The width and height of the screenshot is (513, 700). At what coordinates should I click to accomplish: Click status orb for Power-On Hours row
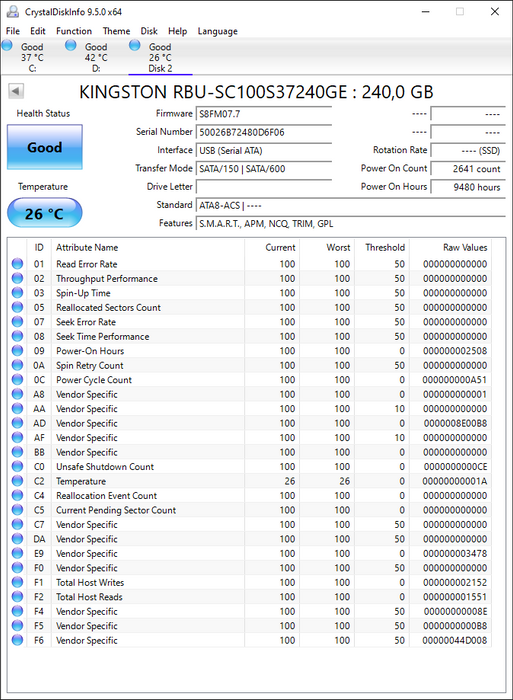point(17,350)
